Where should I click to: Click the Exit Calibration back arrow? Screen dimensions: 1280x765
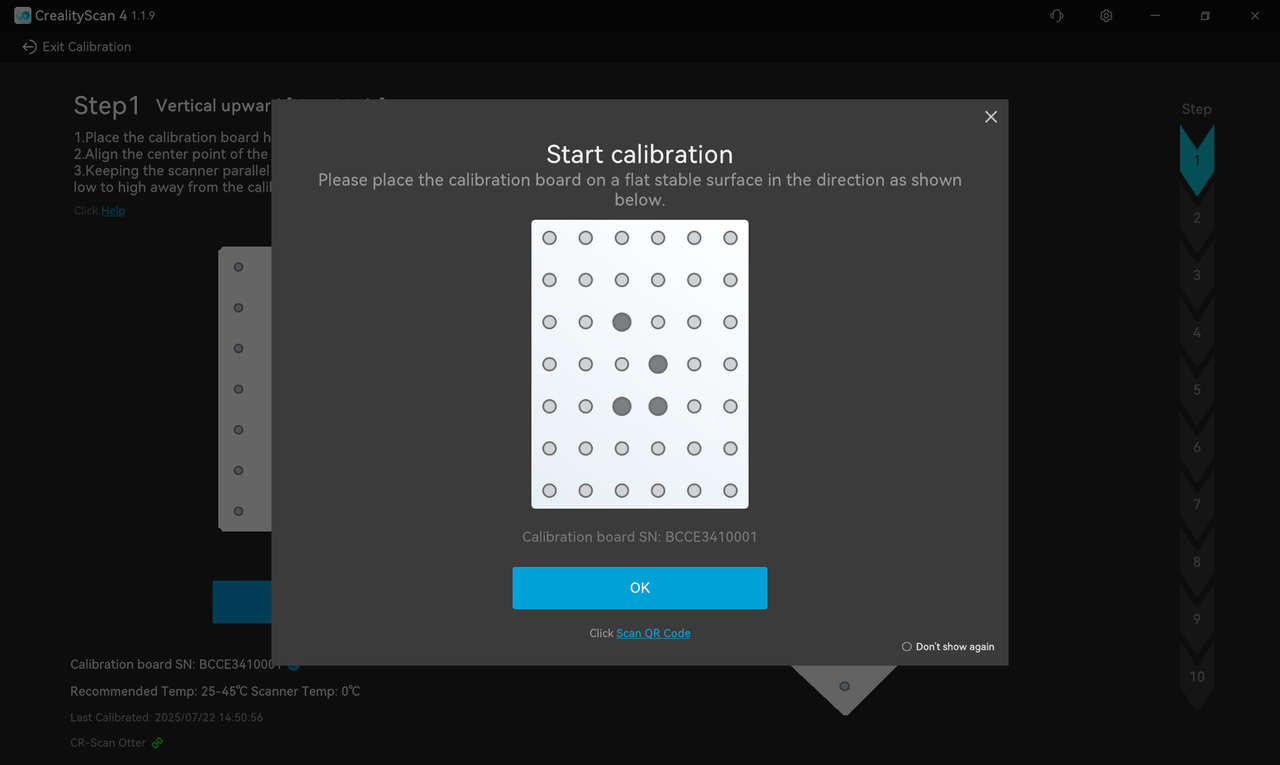[29, 47]
